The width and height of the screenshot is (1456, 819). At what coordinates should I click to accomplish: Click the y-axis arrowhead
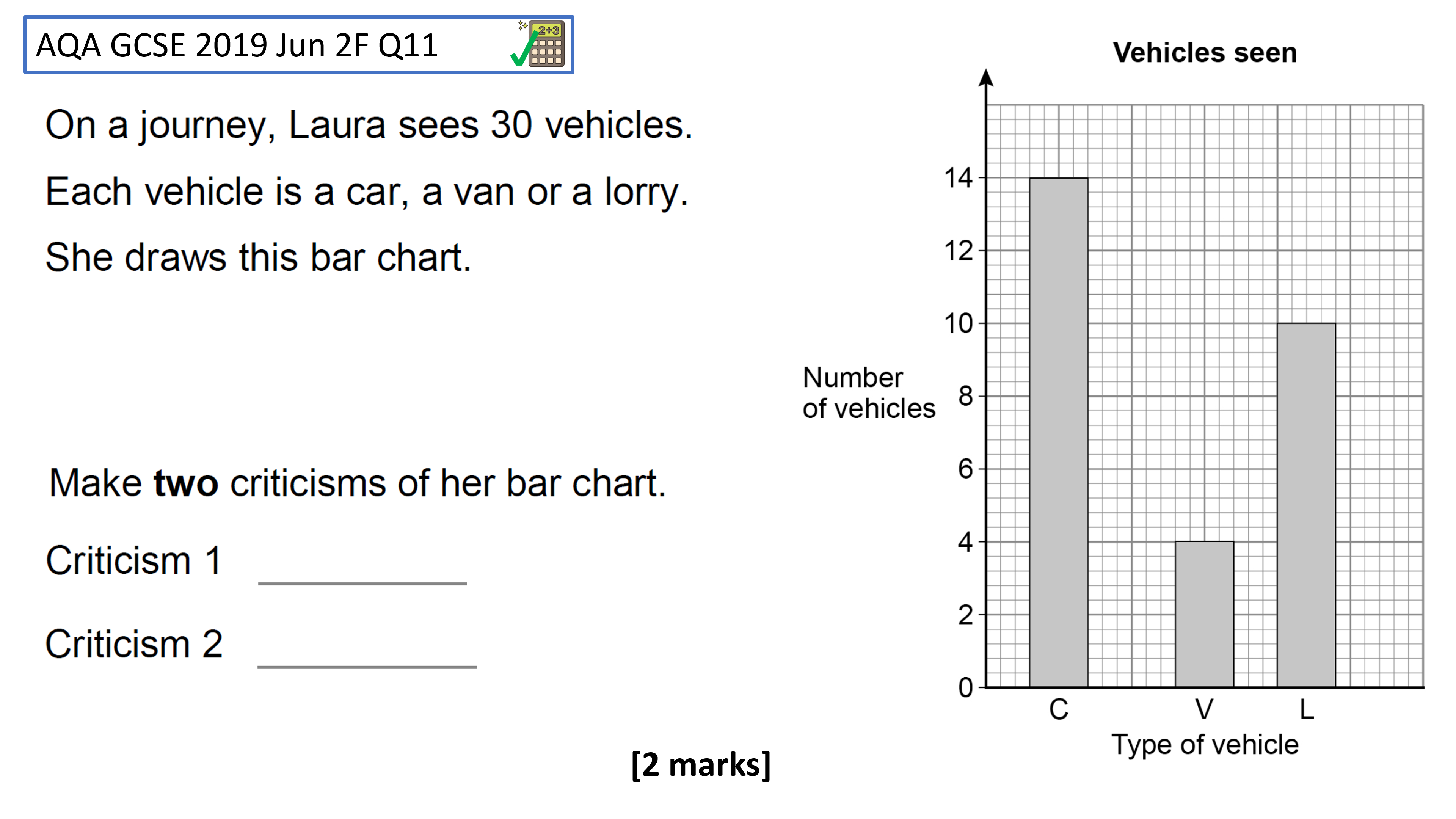click(986, 78)
